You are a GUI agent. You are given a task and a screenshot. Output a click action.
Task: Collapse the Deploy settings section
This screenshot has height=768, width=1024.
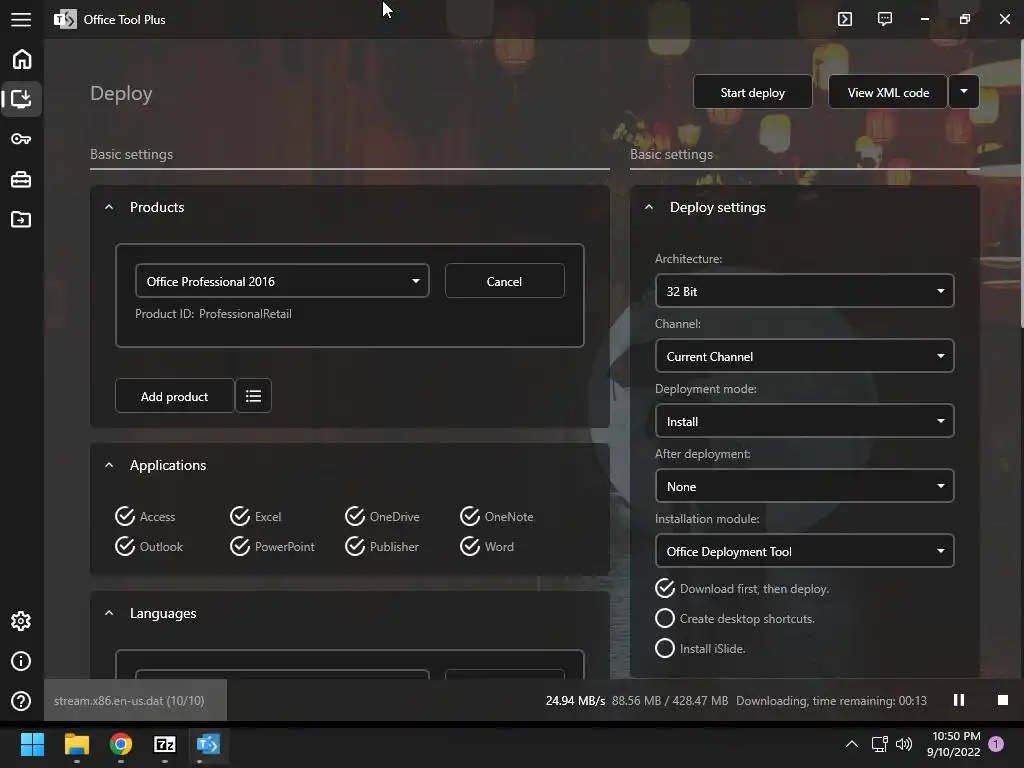[648, 207]
